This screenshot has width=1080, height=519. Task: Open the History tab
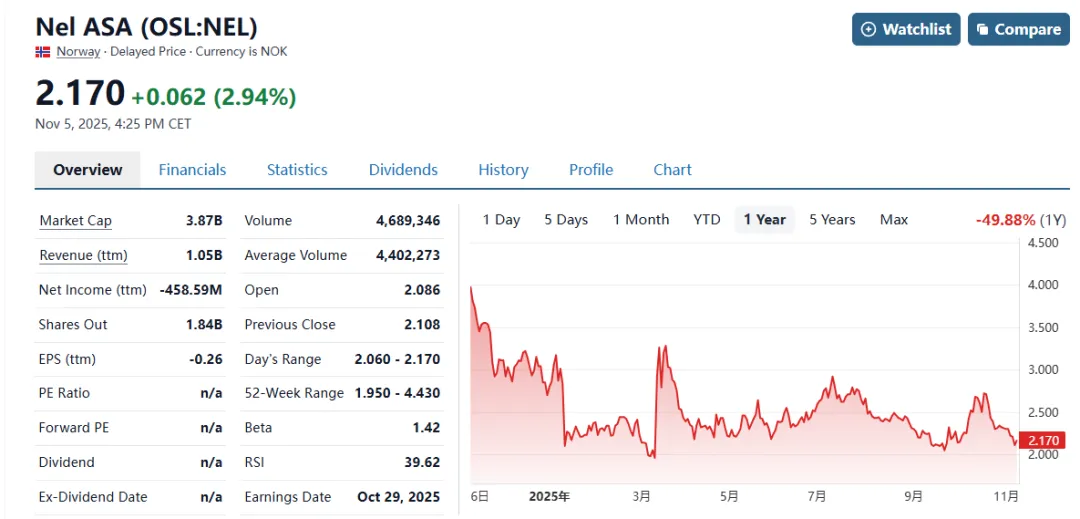[x=503, y=169]
